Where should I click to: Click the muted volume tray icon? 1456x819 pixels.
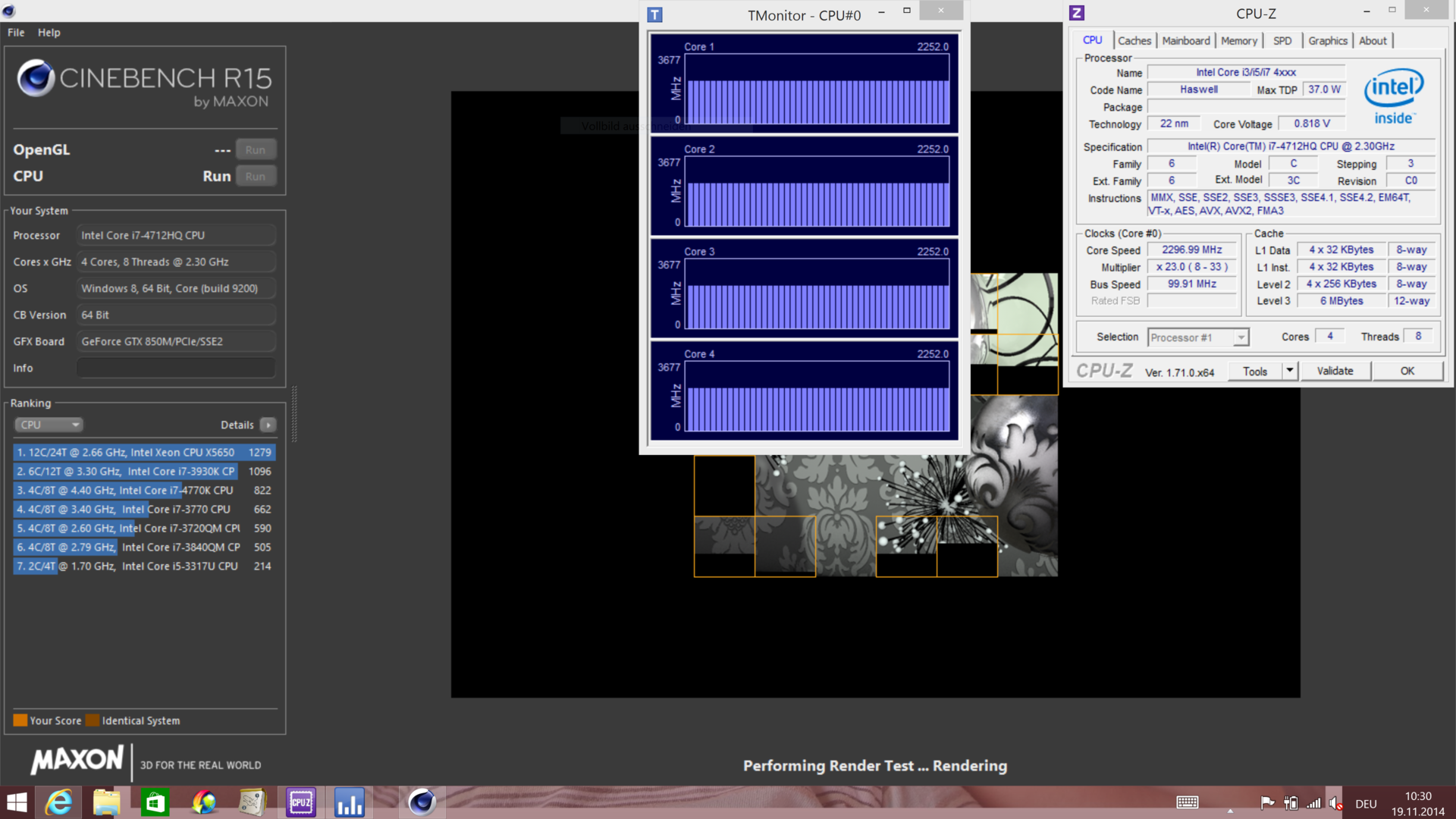coord(1335,803)
